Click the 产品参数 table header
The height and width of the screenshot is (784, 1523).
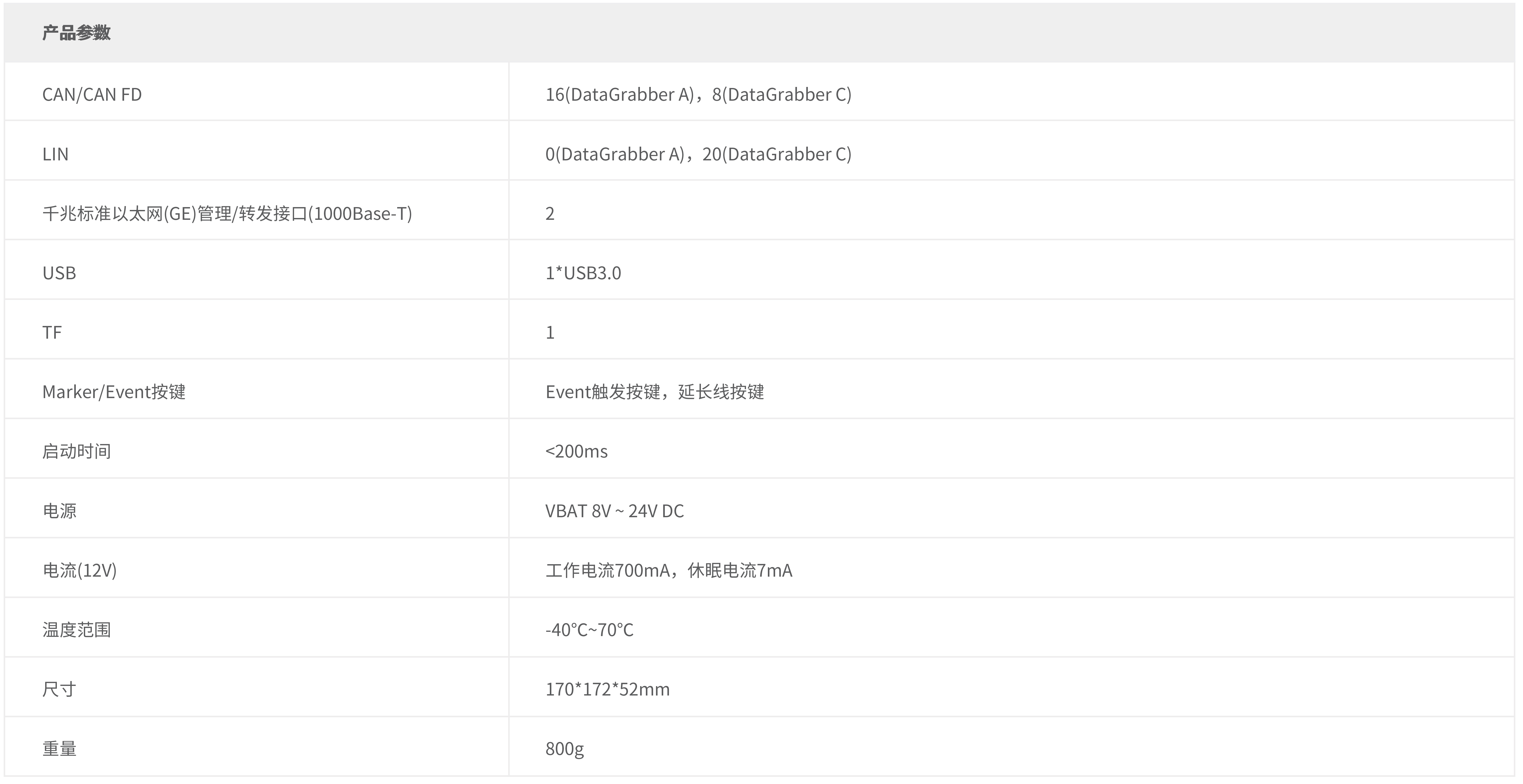click(x=76, y=32)
